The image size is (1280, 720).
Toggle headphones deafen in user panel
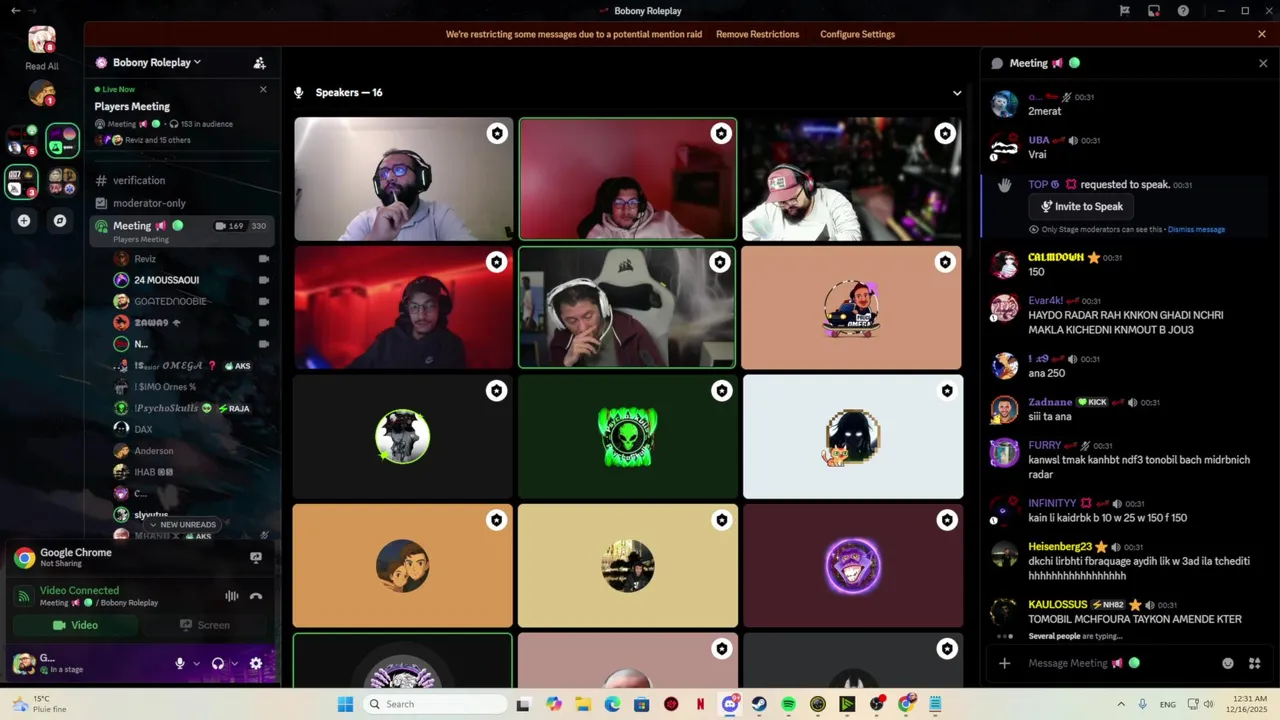click(x=218, y=663)
